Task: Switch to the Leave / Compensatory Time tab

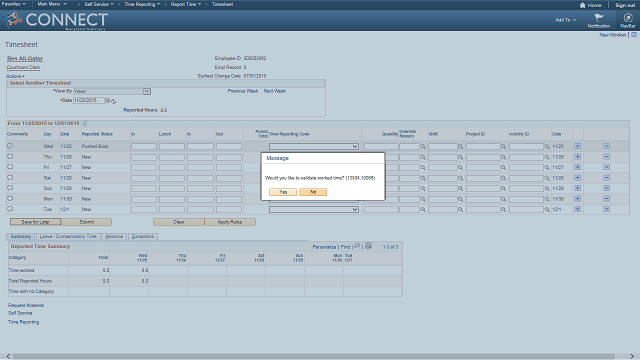Action: tap(69, 236)
